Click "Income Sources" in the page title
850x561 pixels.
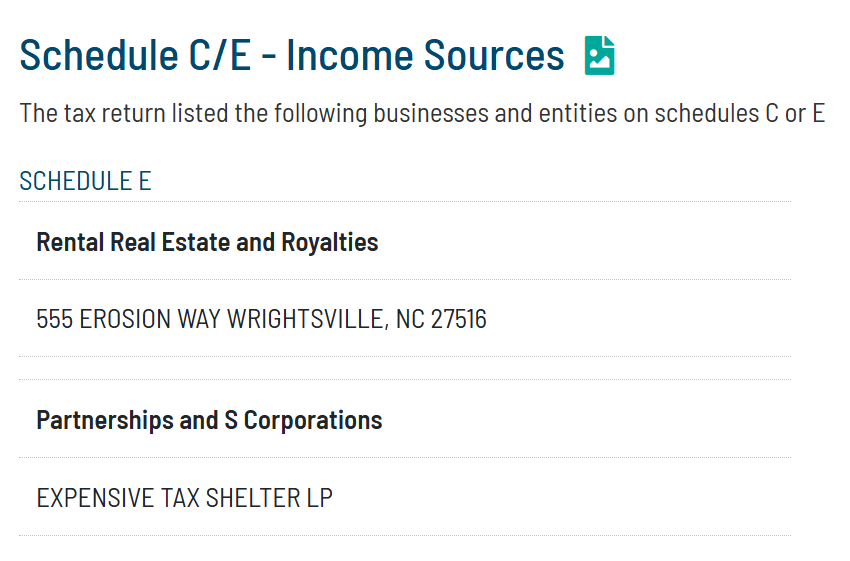[425, 55]
